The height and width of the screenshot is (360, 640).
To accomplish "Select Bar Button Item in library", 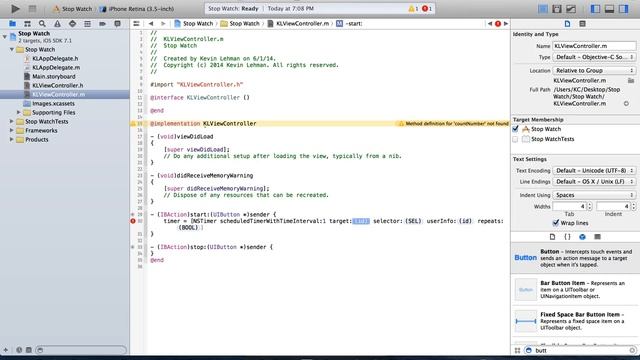I will coord(575,289).
